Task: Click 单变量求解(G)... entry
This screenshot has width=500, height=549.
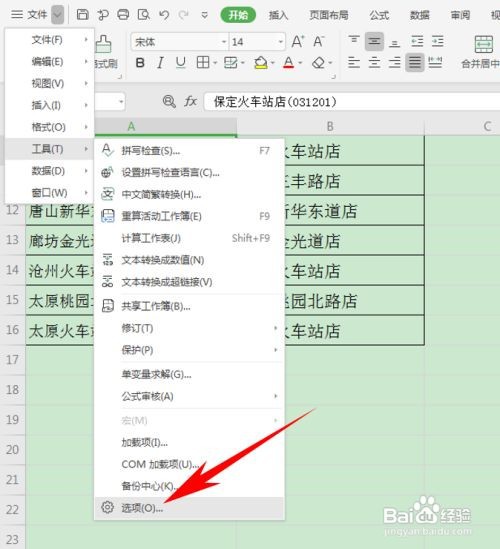Action: (189, 374)
